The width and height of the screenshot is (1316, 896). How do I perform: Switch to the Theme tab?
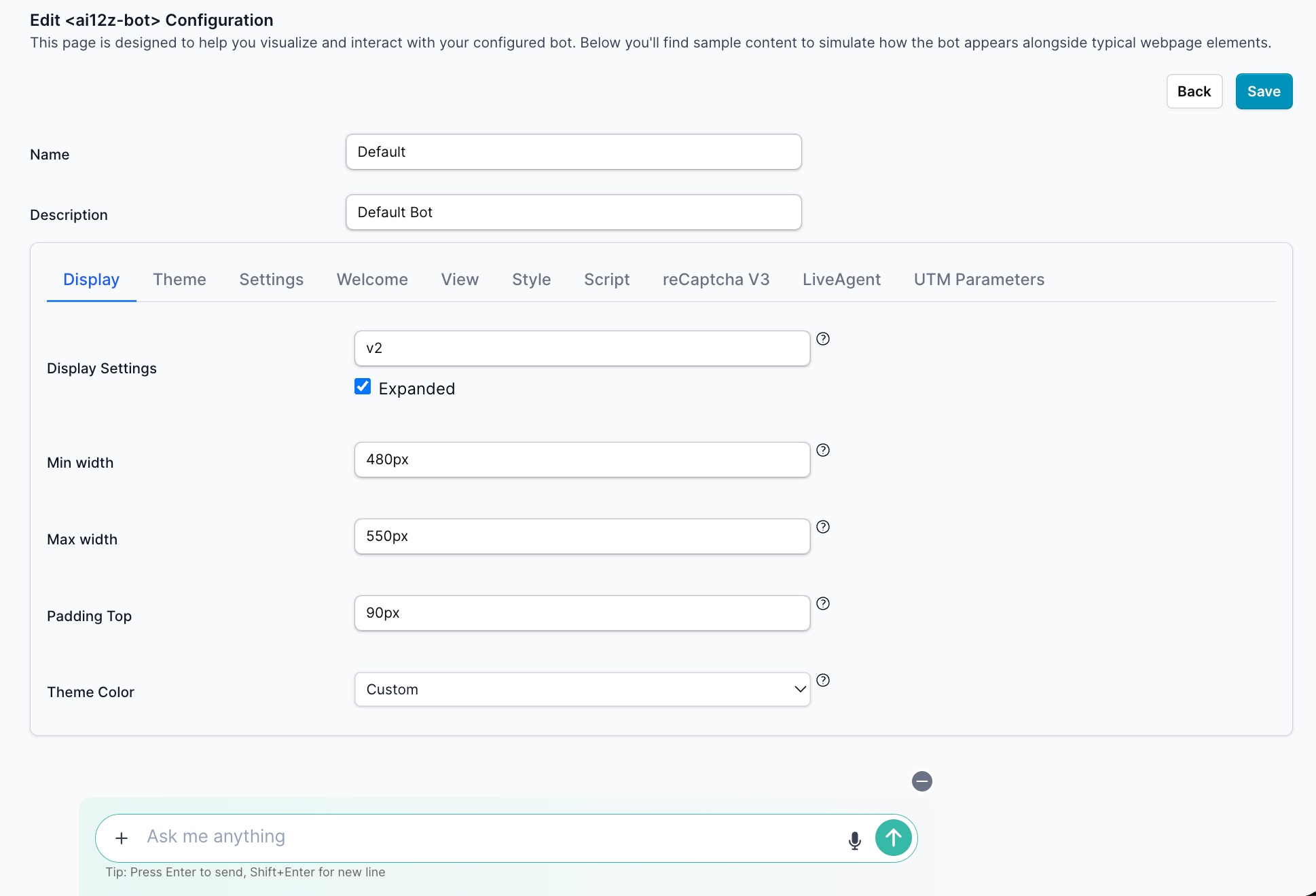coord(179,280)
